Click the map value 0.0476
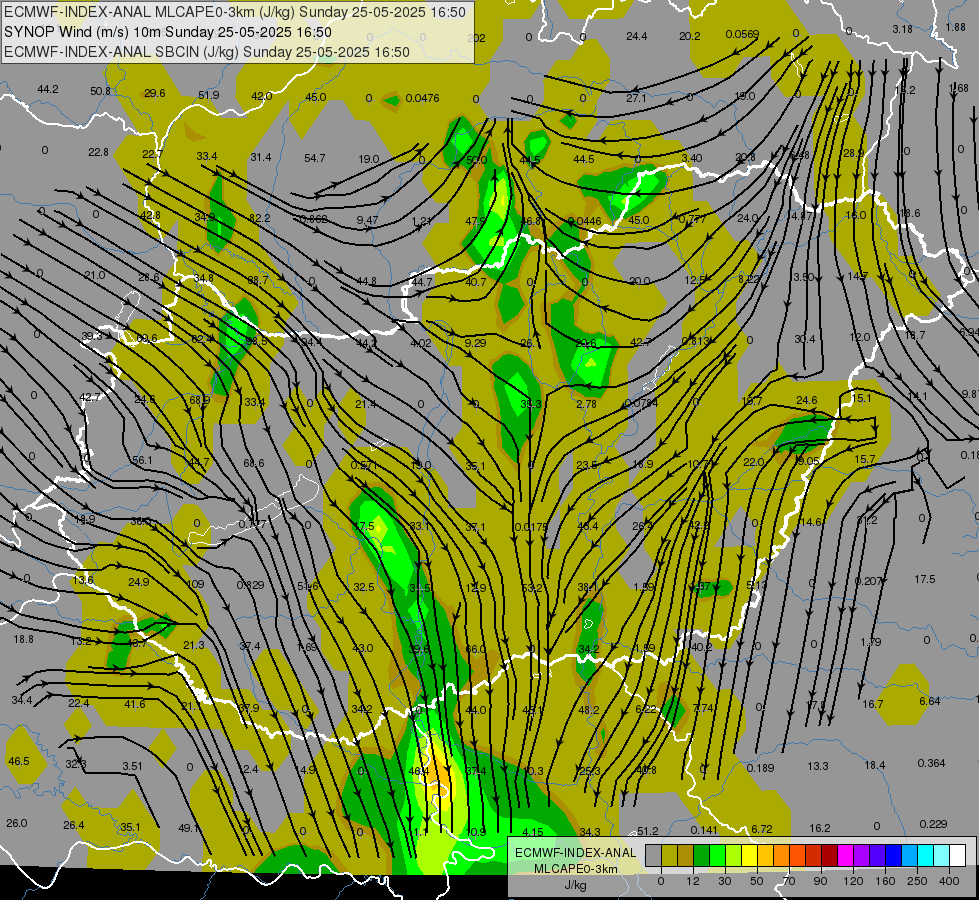Image resolution: width=979 pixels, height=900 pixels. click(422, 98)
